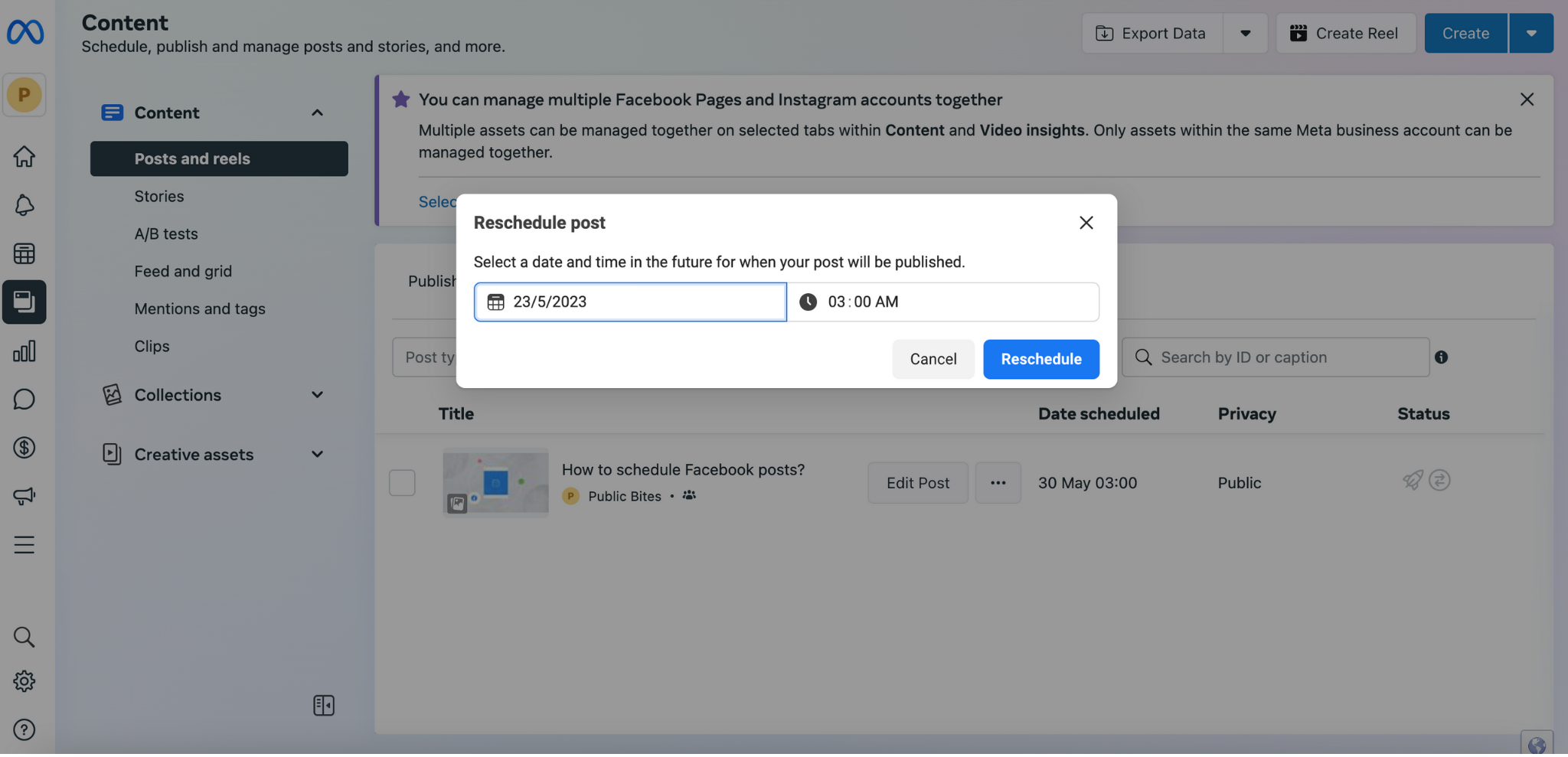Open Inbox speech bubble icon
Screen dimensions: 1568x757
24,400
